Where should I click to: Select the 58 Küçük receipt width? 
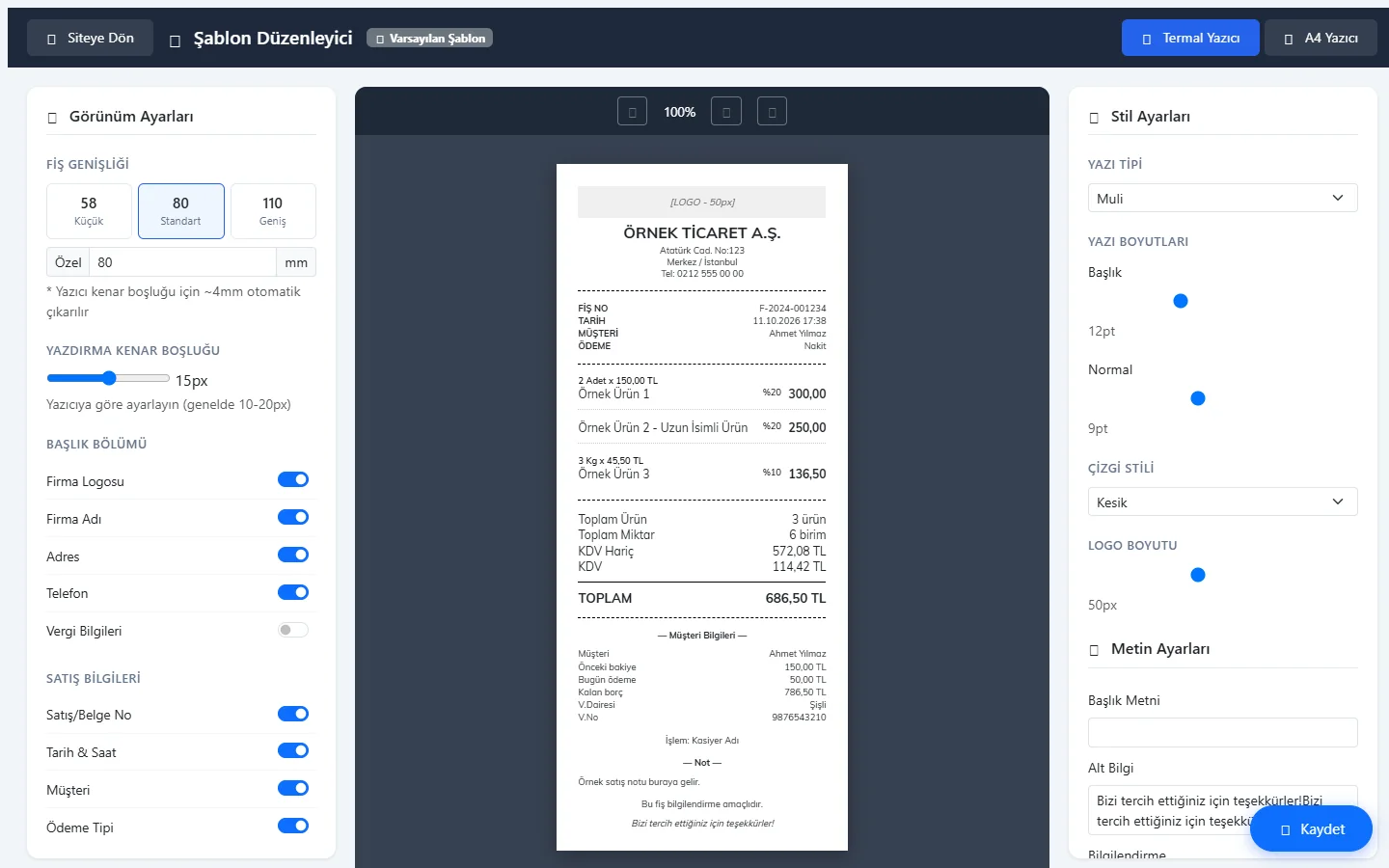[89, 211]
